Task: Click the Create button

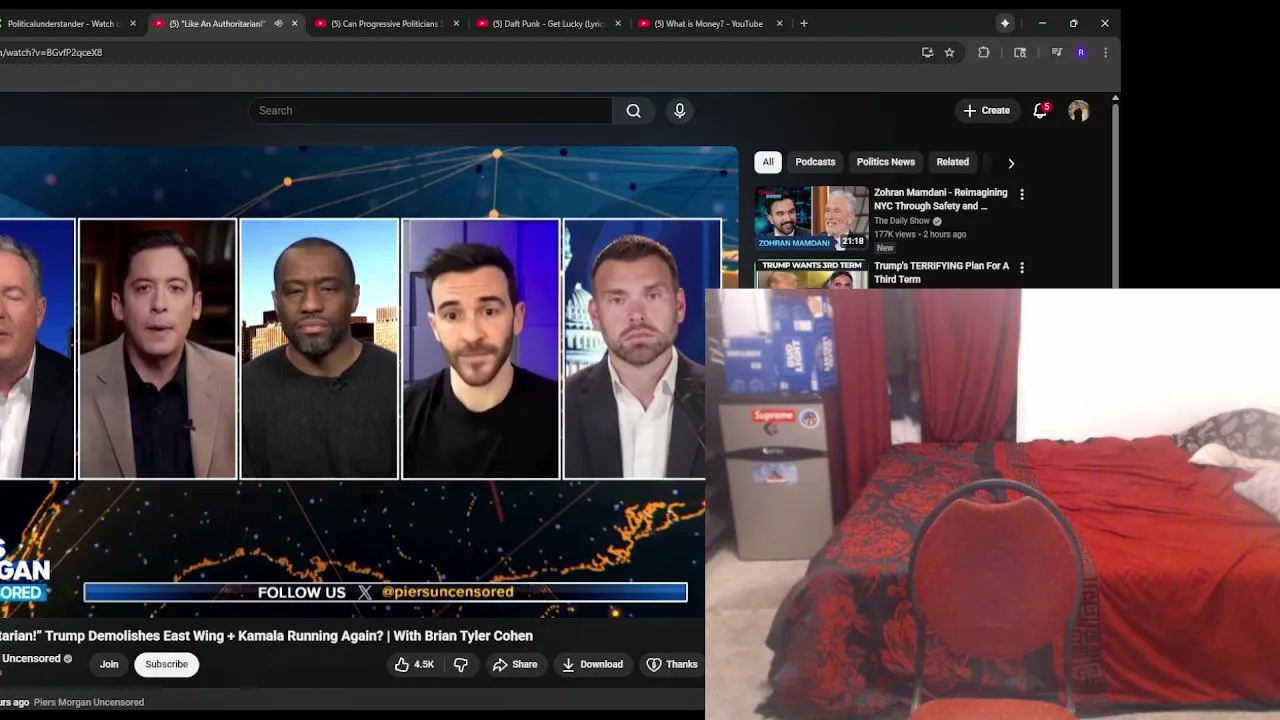Action: tap(986, 111)
